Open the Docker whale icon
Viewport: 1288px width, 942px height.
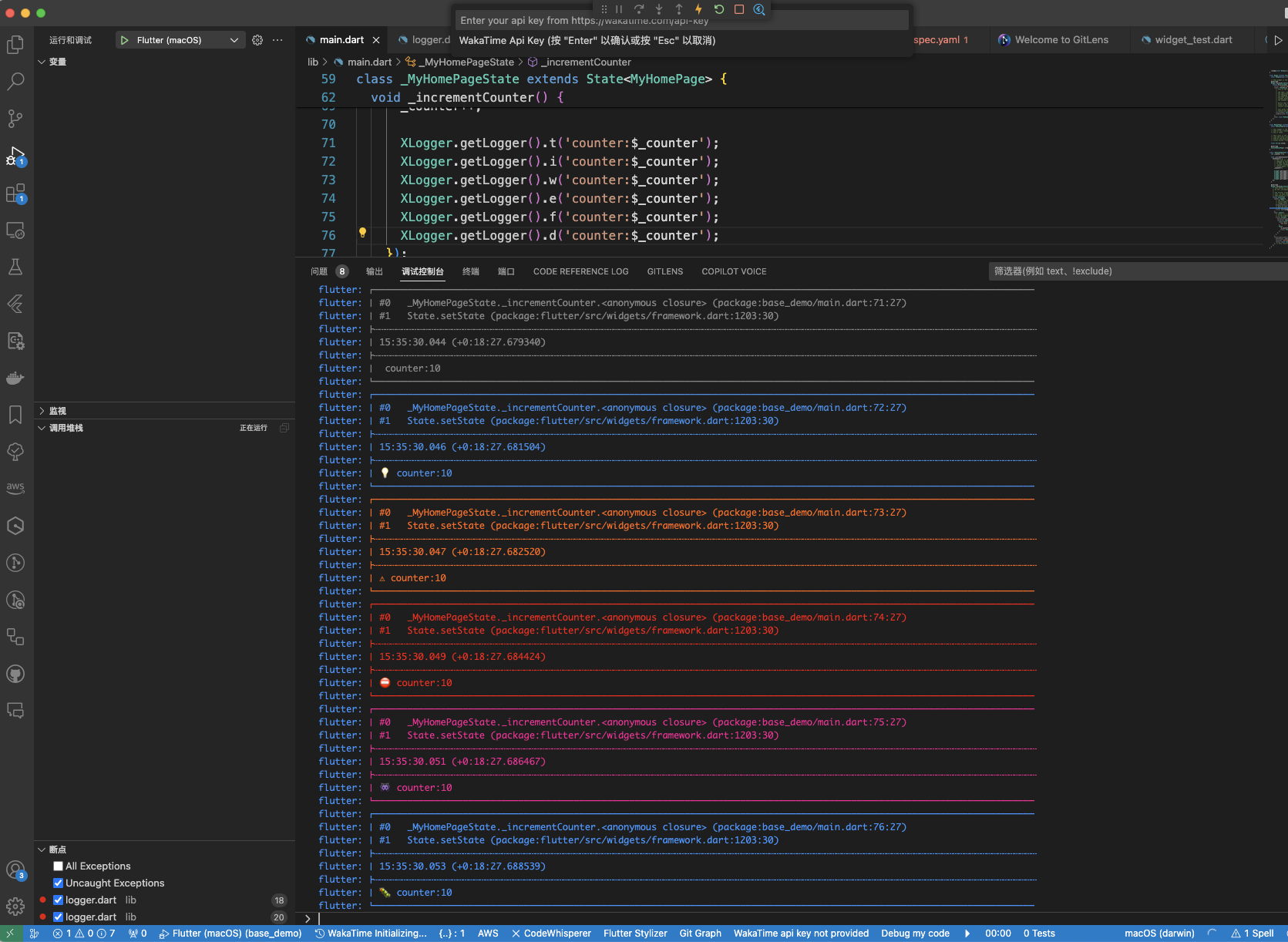[15, 378]
